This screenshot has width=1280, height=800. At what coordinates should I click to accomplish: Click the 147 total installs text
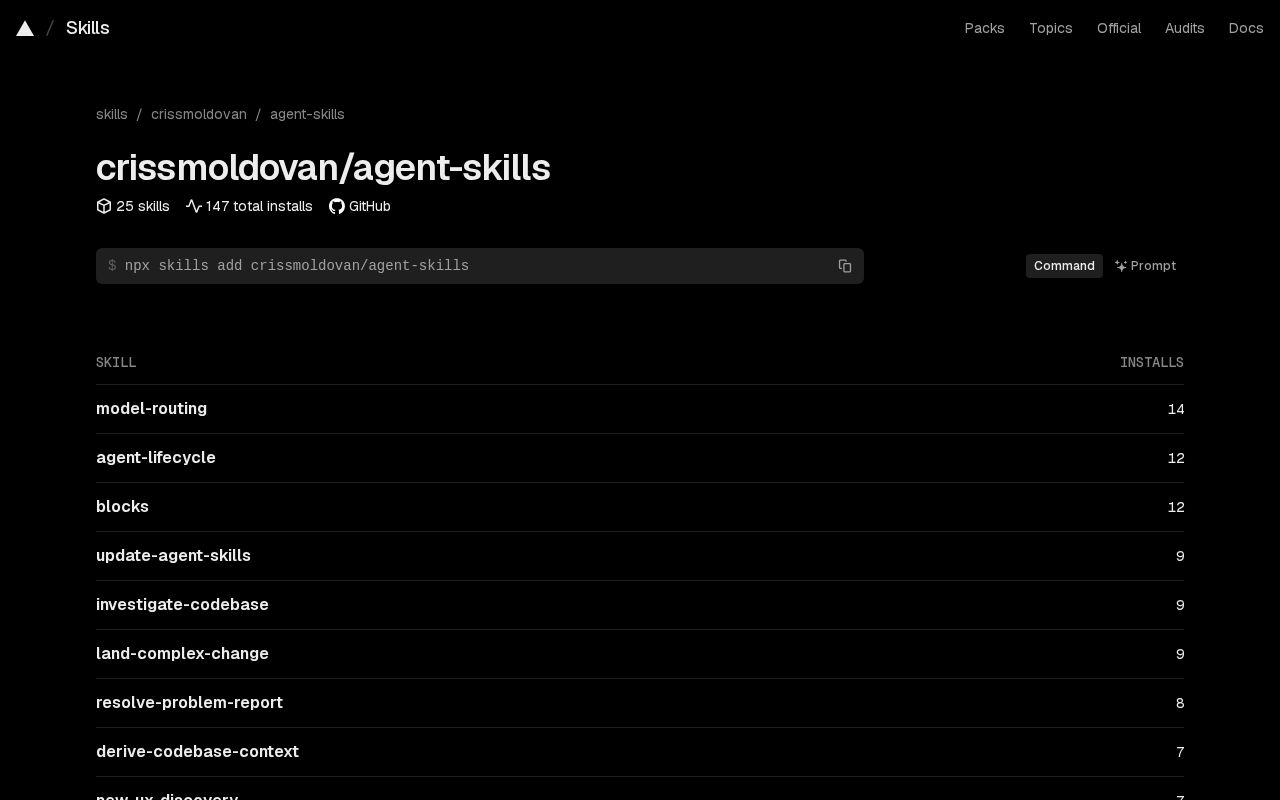[259, 206]
